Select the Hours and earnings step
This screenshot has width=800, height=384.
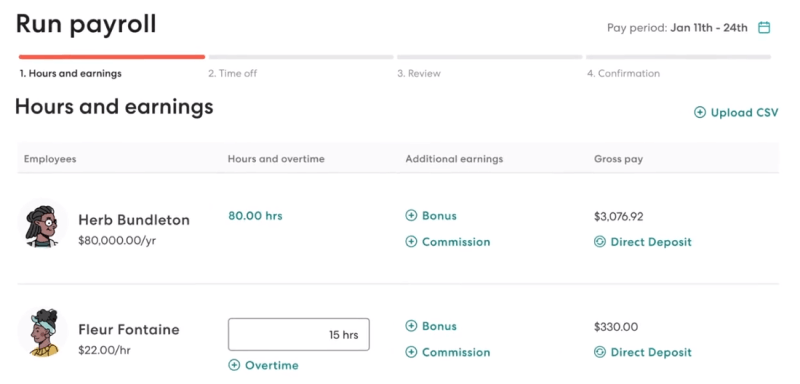[x=70, y=73]
